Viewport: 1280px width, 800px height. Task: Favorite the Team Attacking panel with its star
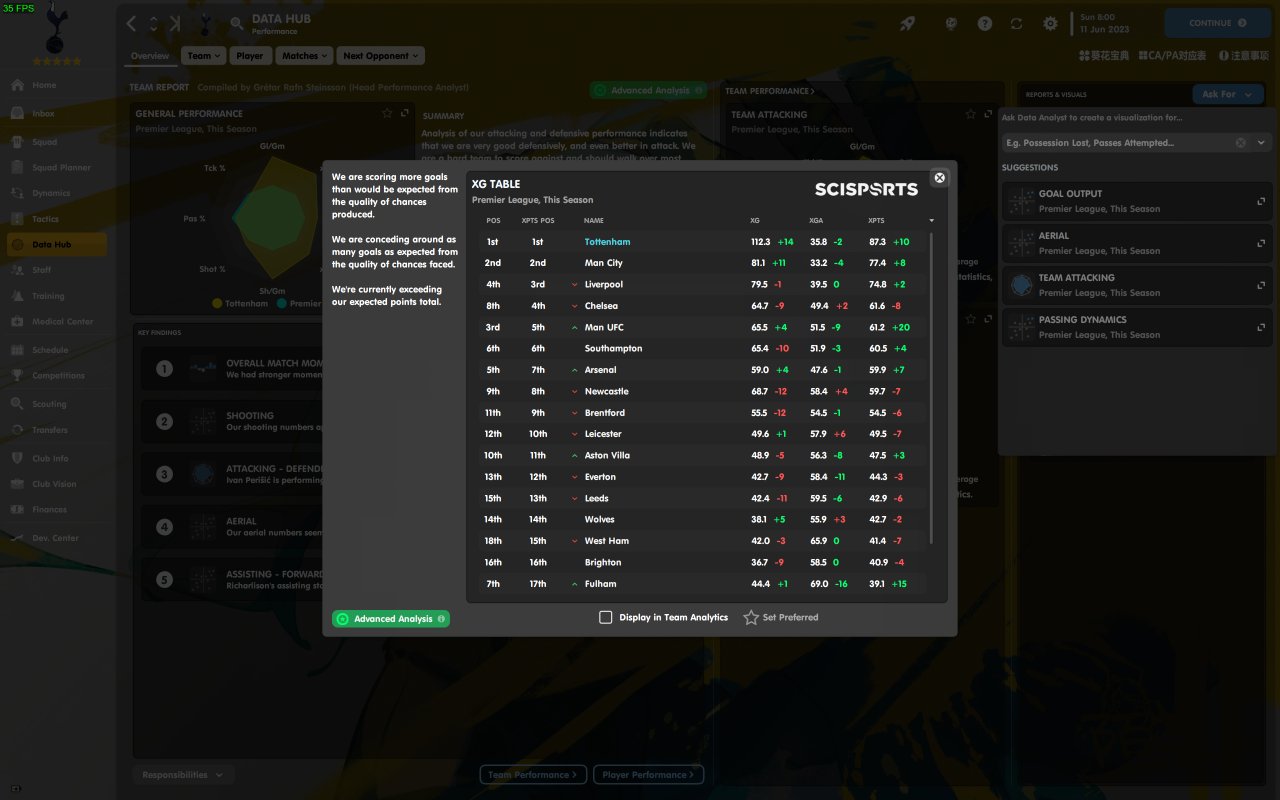pos(971,114)
